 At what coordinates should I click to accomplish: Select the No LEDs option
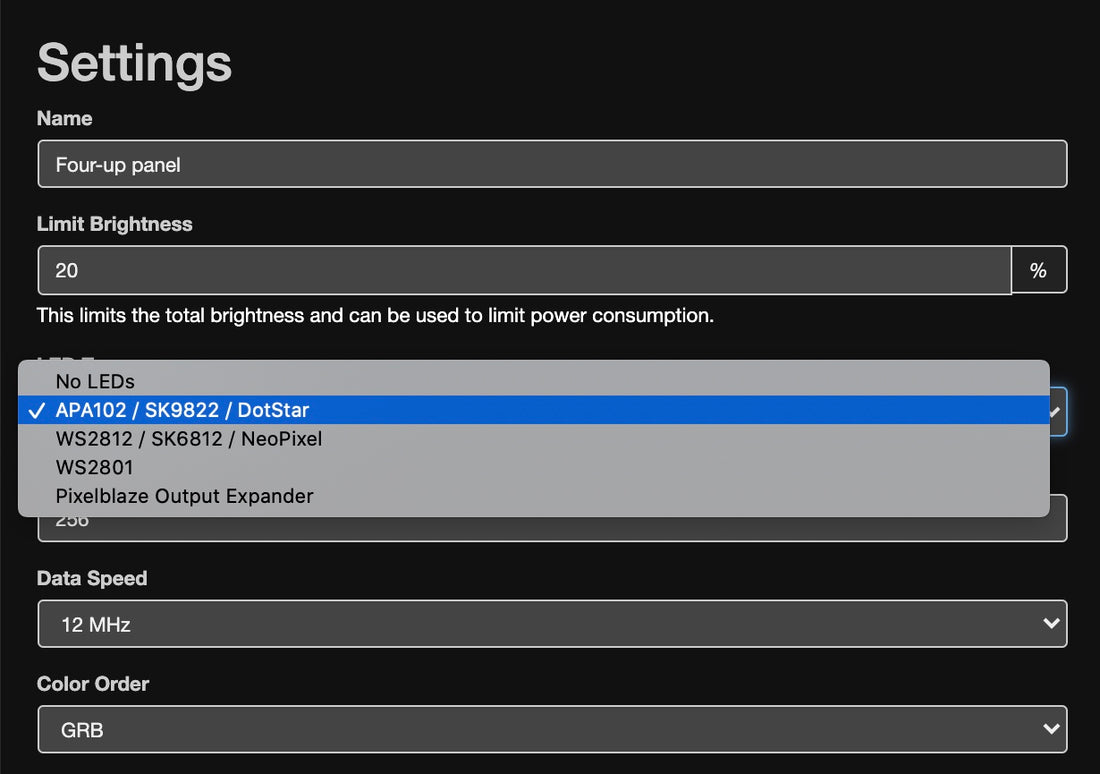coord(95,381)
